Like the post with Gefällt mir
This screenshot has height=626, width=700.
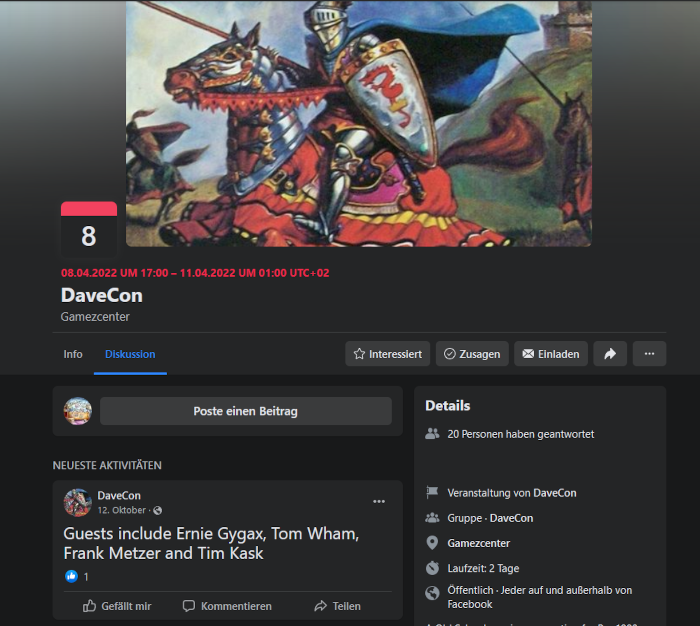pos(117,606)
